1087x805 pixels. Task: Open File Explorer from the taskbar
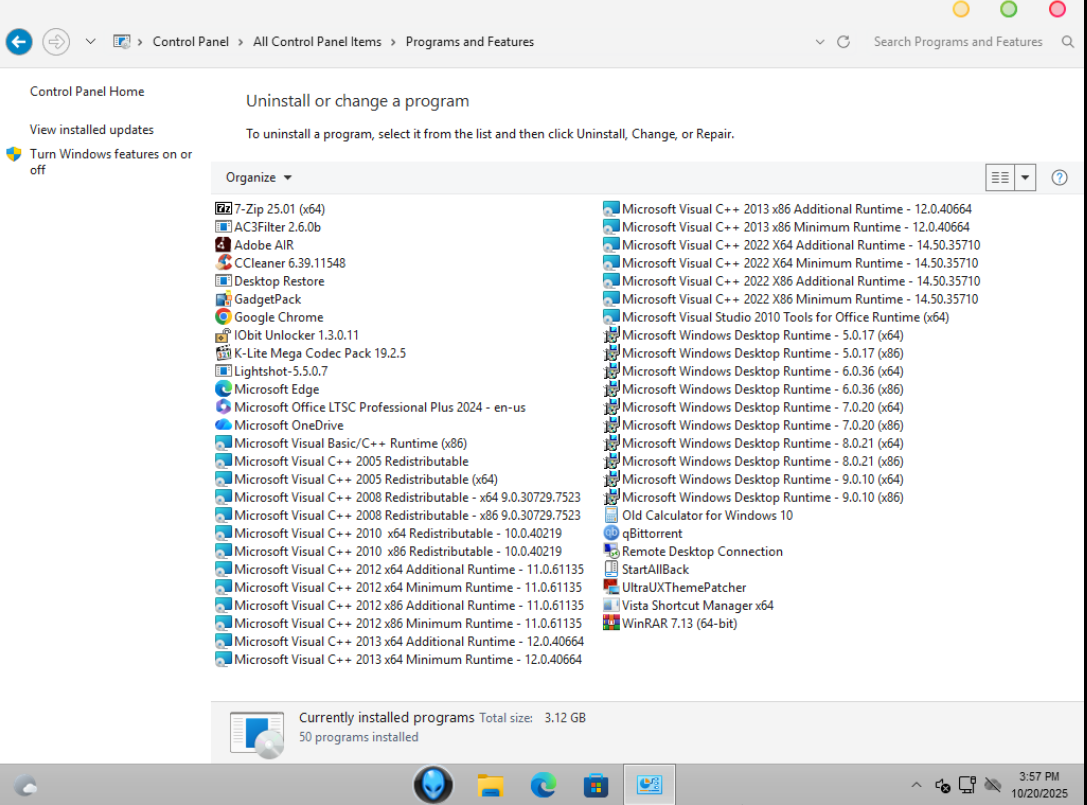click(489, 785)
